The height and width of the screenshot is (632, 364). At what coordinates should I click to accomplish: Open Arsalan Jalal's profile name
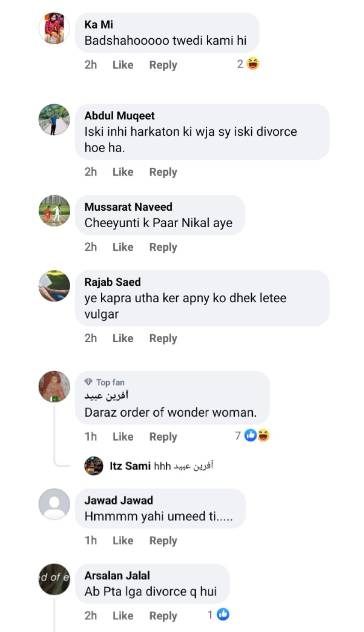click(x=117, y=576)
